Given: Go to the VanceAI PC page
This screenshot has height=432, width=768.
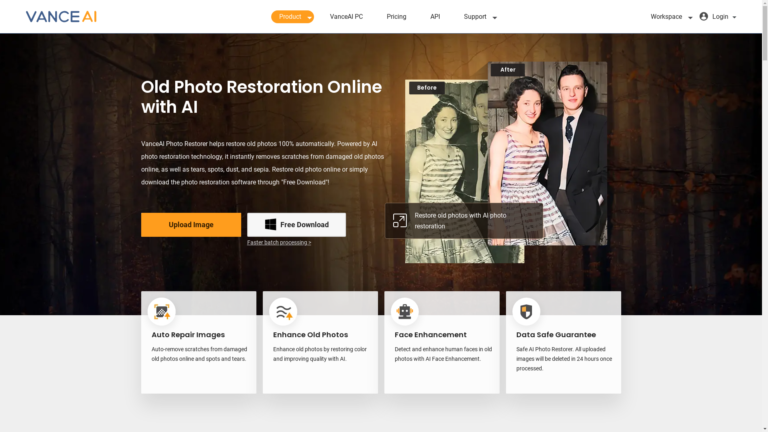Looking at the screenshot, I should [x=346, y=17].
